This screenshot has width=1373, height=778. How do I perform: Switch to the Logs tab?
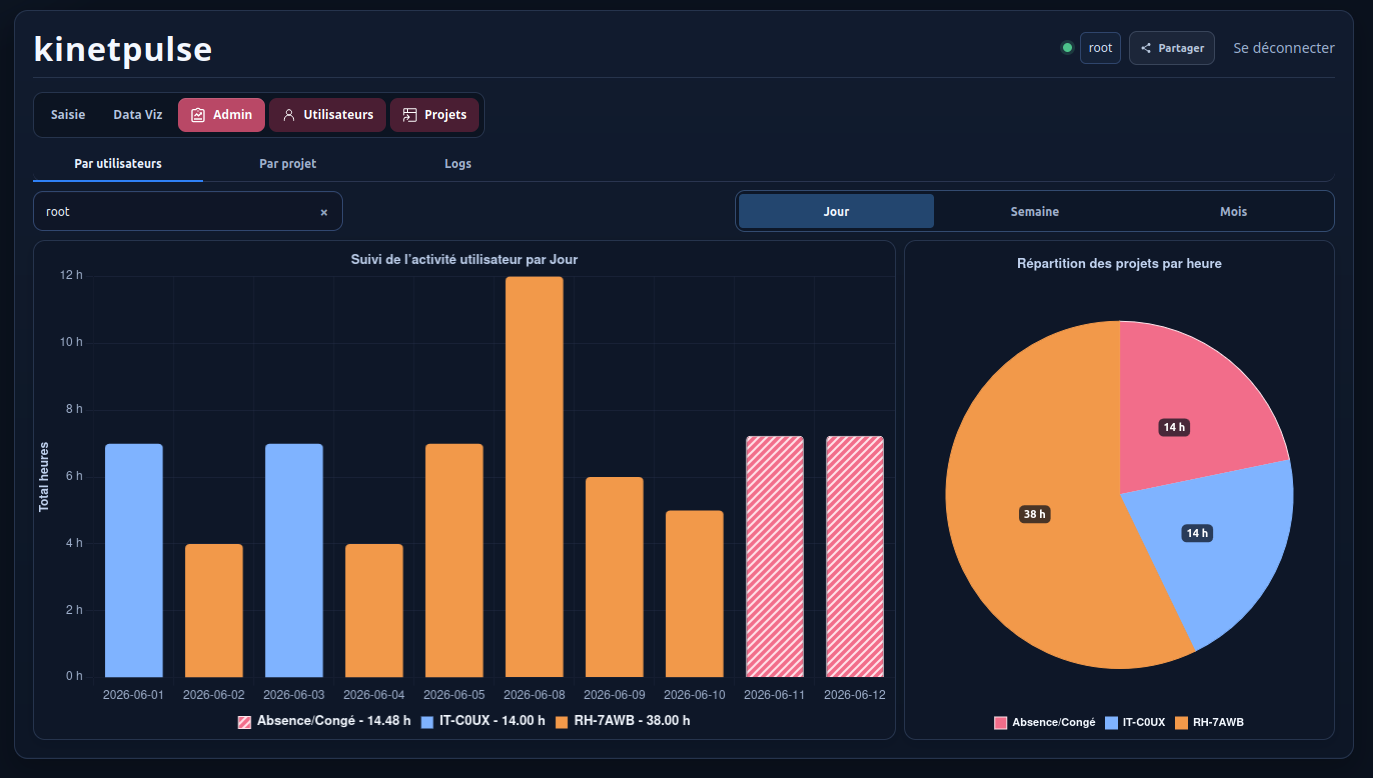coord(458,163)
